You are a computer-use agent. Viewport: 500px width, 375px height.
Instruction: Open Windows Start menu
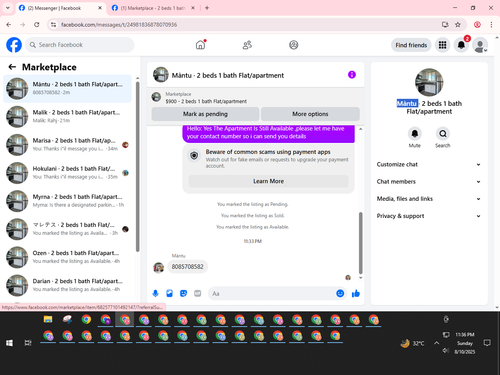pos(9,343)
